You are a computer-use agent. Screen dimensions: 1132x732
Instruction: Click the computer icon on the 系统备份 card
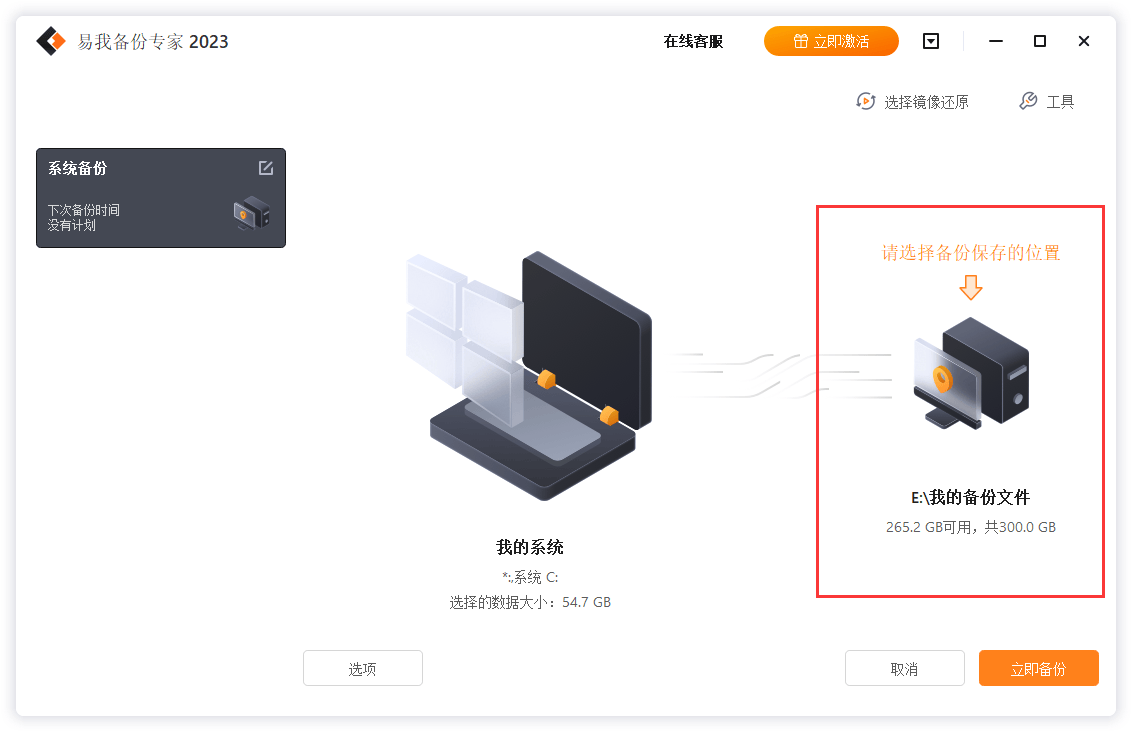(251, 214)
